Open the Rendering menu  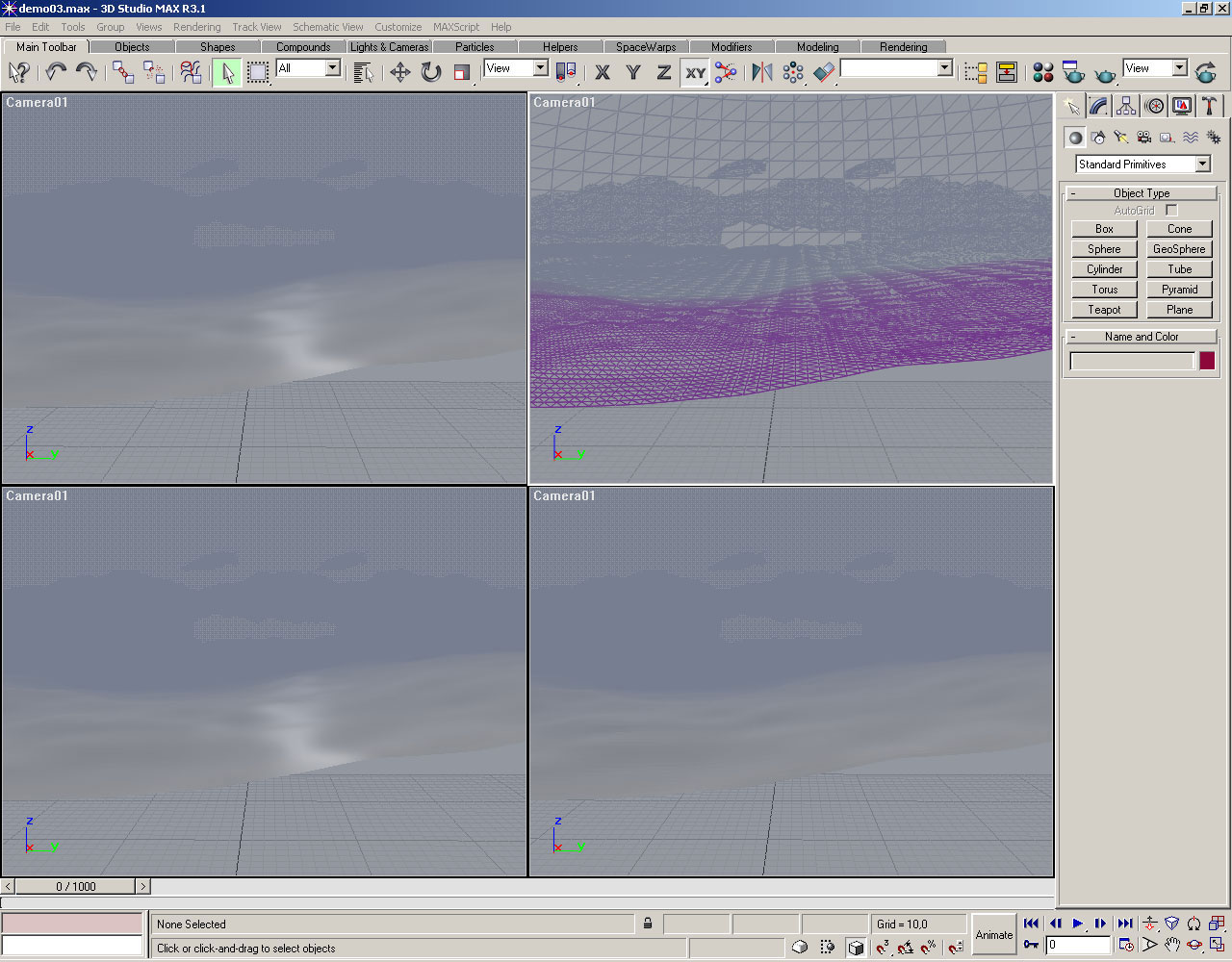pyautogui.click(x=196, y=27)
